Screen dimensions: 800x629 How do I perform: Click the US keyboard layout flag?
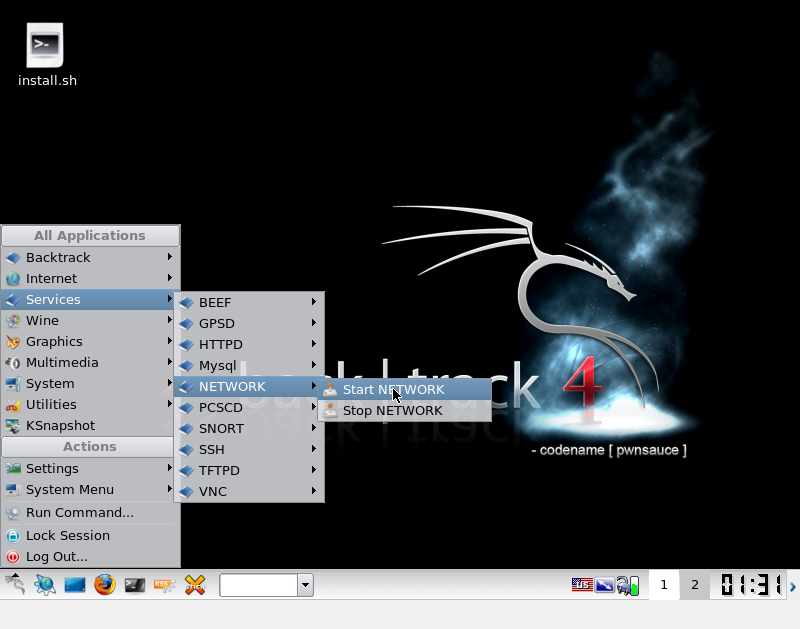[x=582, y=585]
